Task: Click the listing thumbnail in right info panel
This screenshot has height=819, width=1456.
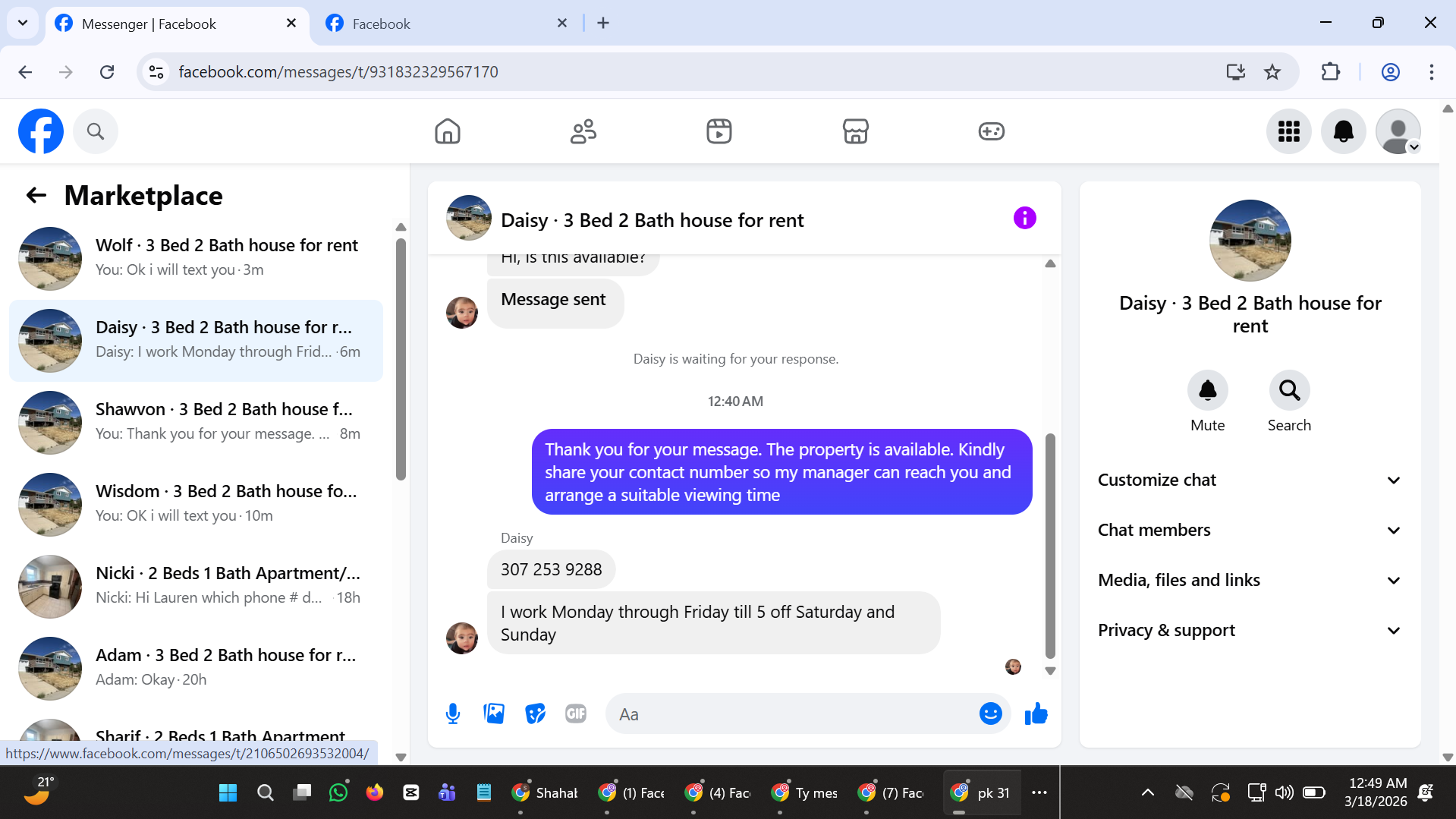Action: click(1250, 241)
